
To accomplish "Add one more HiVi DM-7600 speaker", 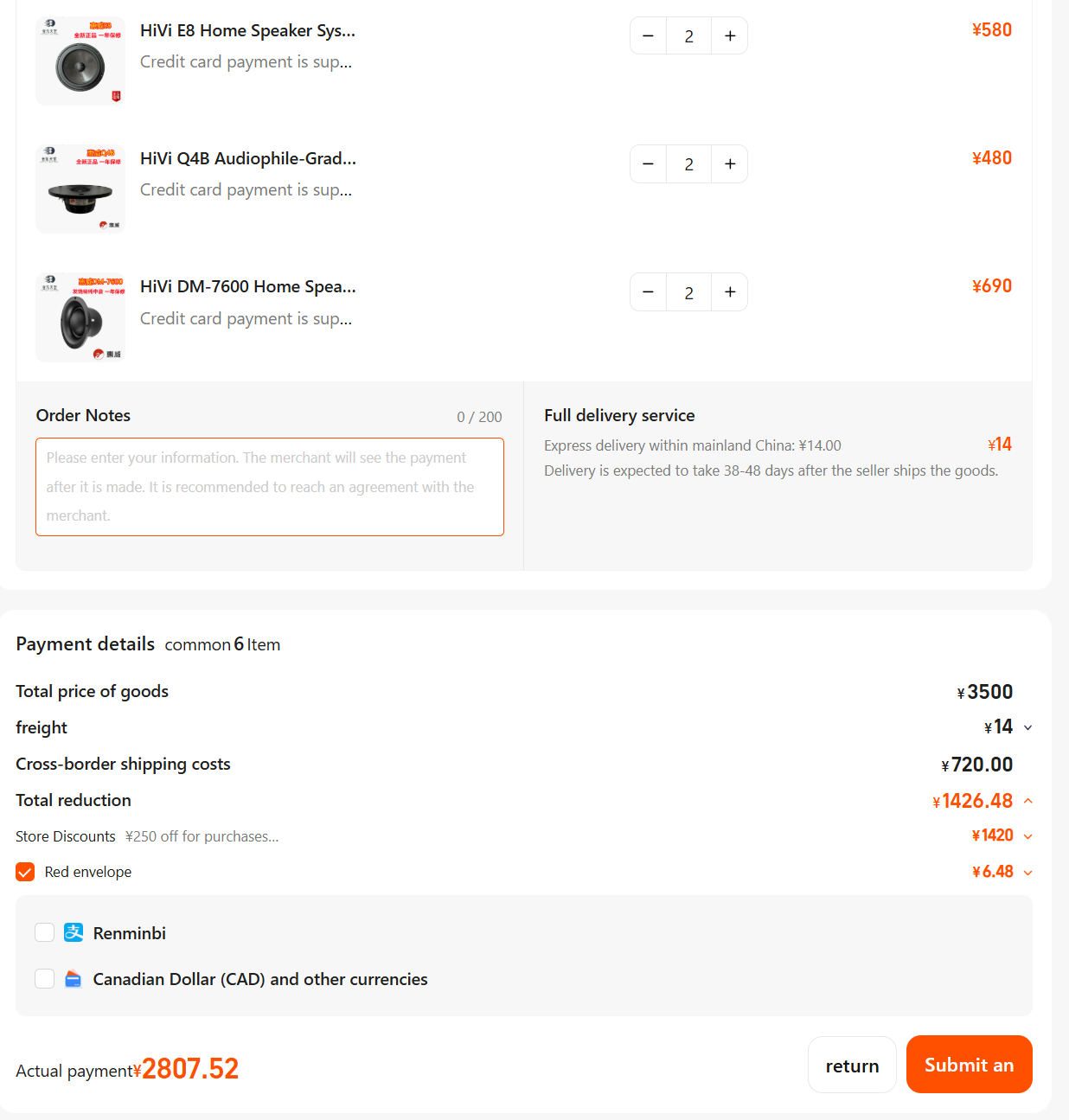I will click(x=730, y=292).
